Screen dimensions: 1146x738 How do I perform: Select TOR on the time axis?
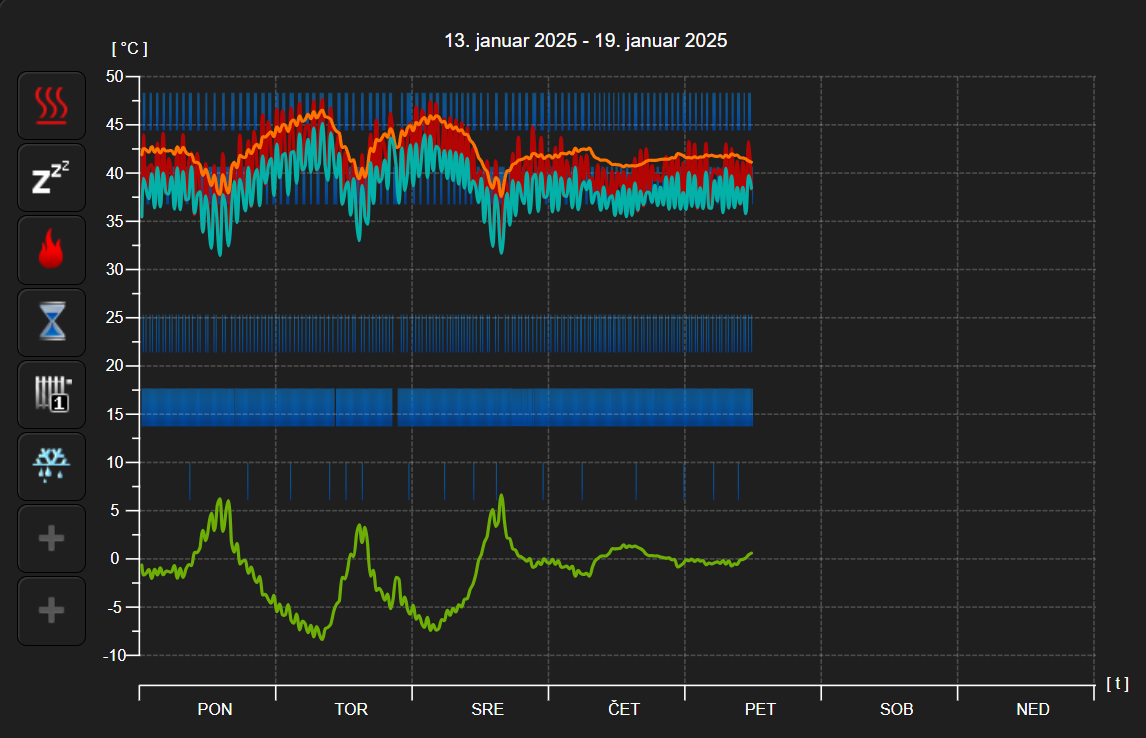point(351,709)
